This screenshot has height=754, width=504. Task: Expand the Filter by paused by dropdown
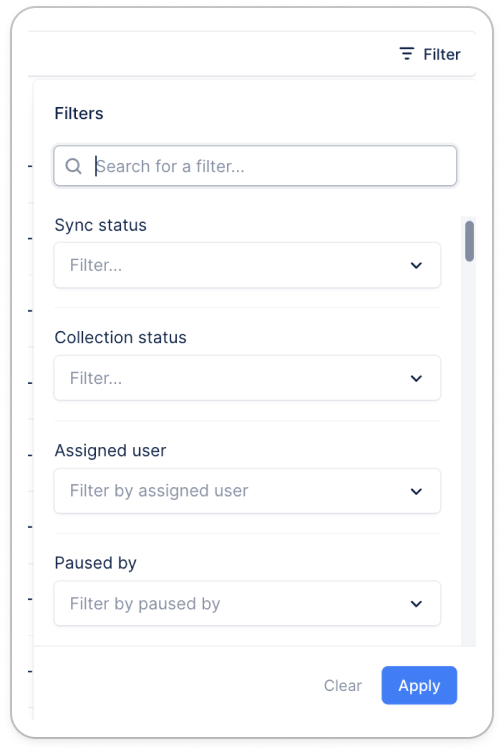tap(247, 603)
